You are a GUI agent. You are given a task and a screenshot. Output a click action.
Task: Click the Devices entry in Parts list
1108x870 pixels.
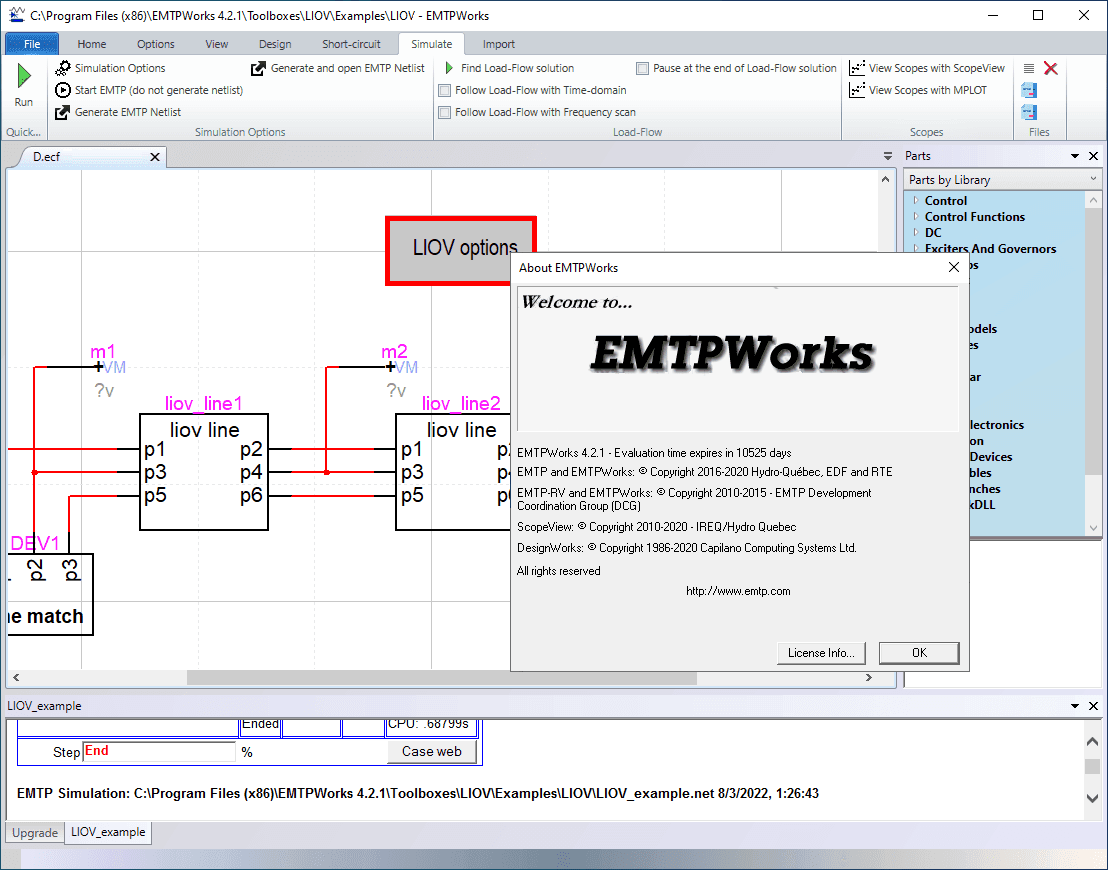pos(991,457)
